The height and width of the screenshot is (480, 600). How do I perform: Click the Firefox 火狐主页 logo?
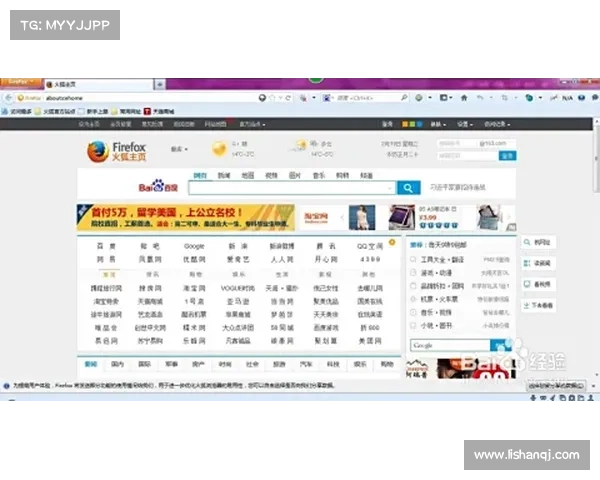pyautogui.click(x=116, y=151)
